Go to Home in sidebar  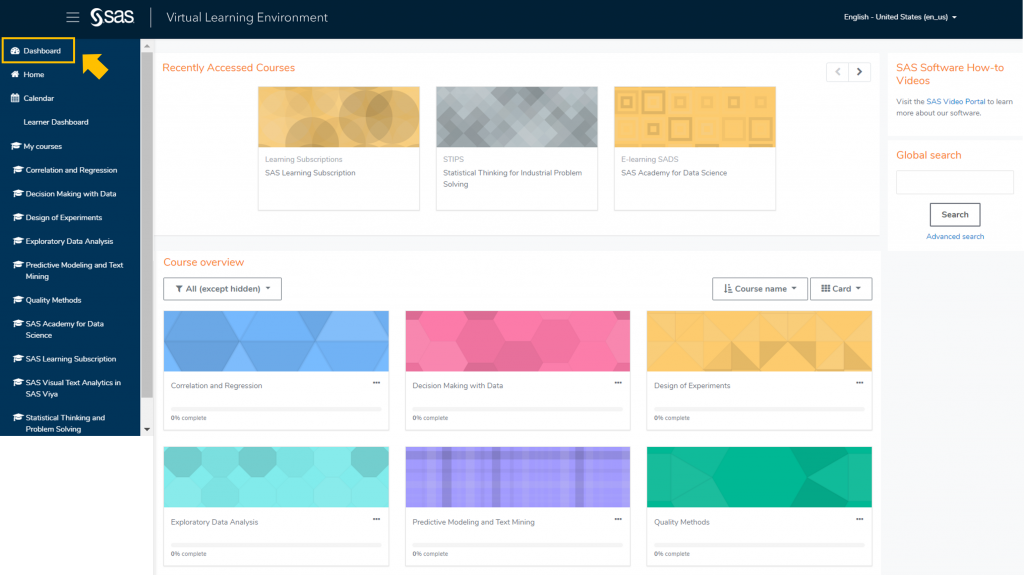[x=34, y=74]
